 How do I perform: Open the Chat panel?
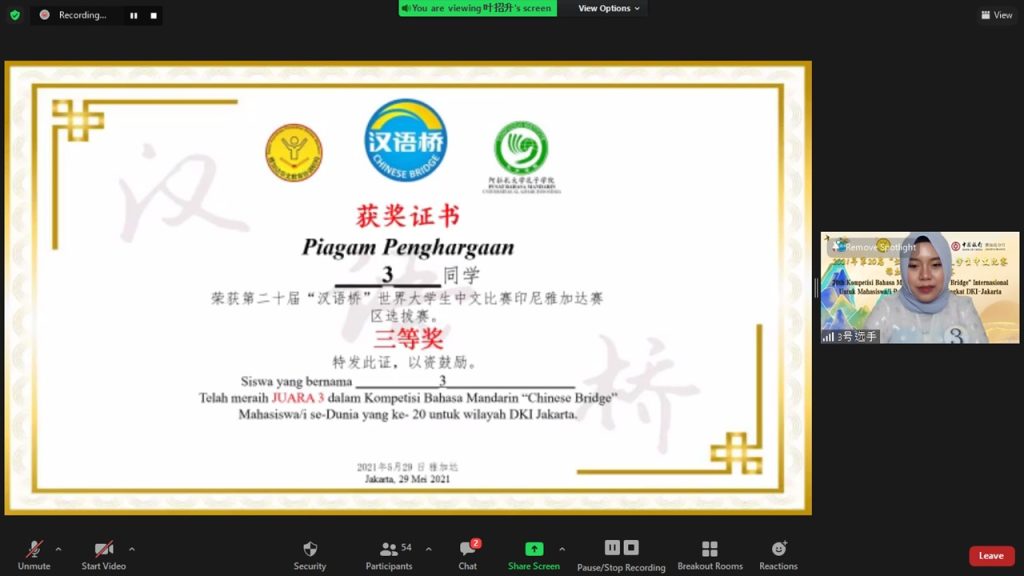click(x=468, y=556)
